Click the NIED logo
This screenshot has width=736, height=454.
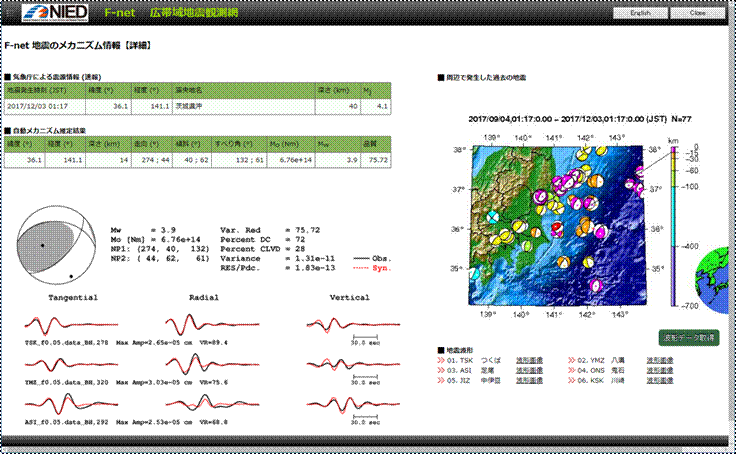tap(55, 12)
